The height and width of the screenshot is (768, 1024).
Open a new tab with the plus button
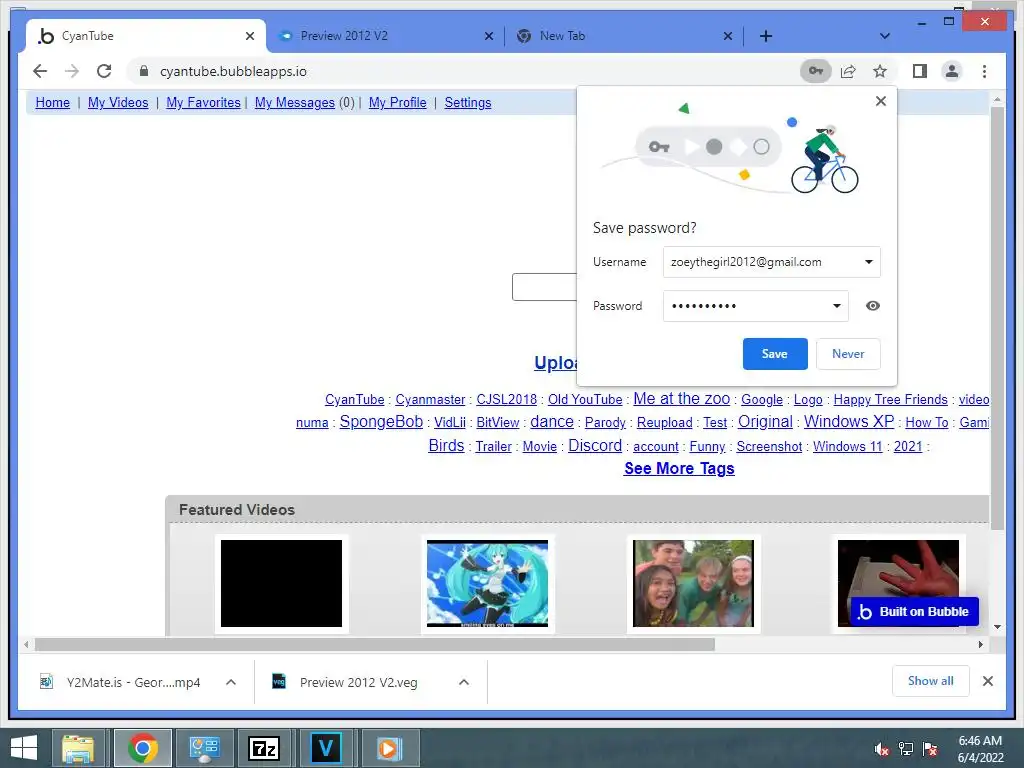click(766, 36)
